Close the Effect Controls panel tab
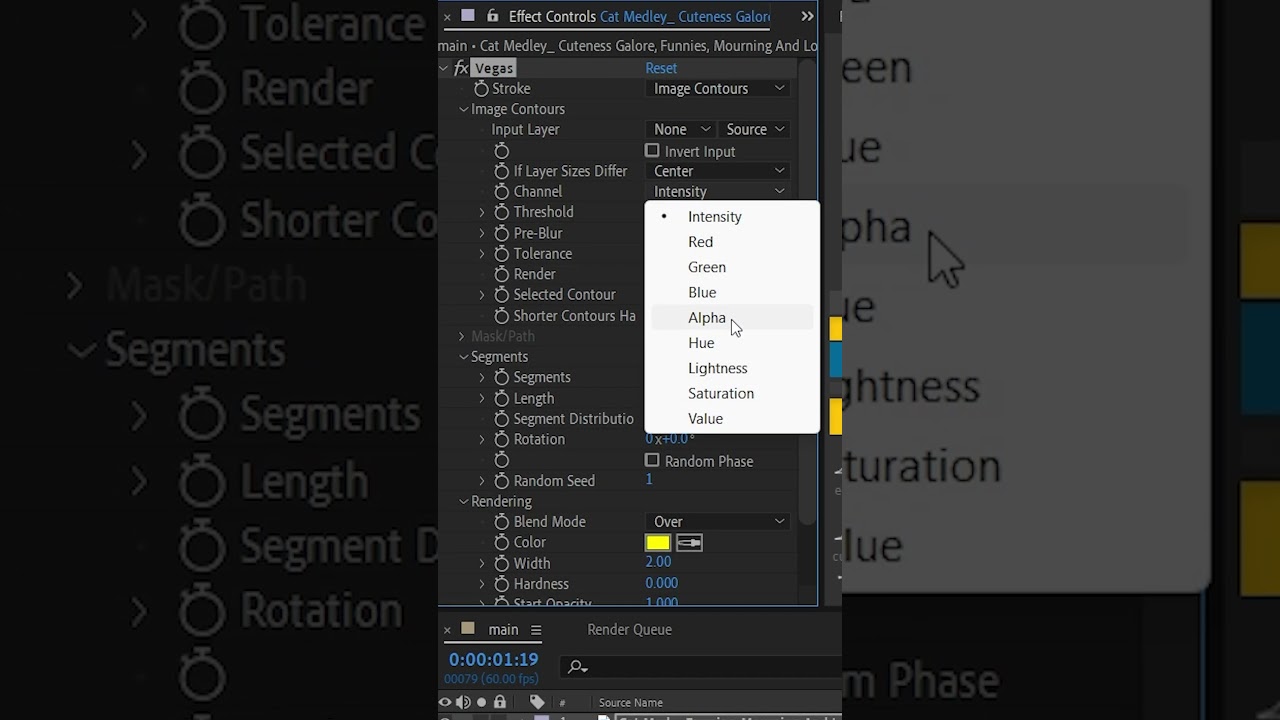1280x720 pixels. click(x=447, y=16)
